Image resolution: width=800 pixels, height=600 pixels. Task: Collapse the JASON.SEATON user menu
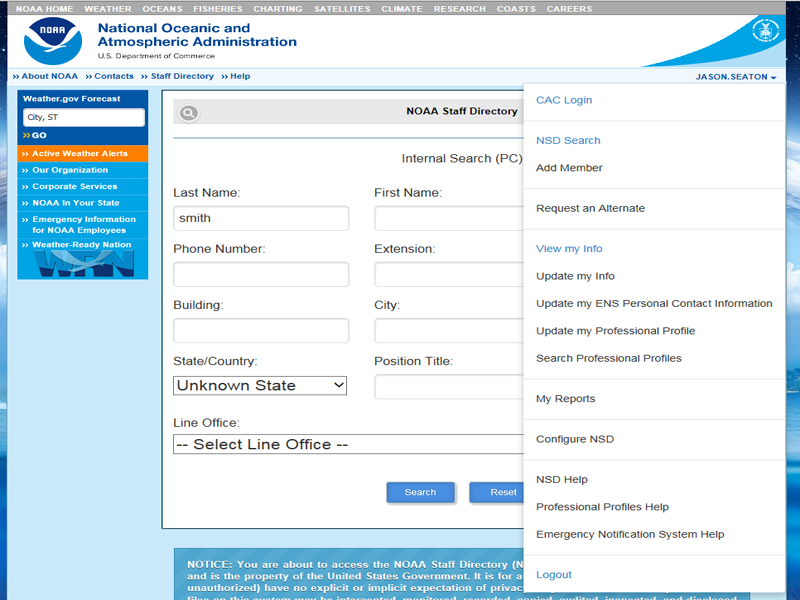click(736, 77)
